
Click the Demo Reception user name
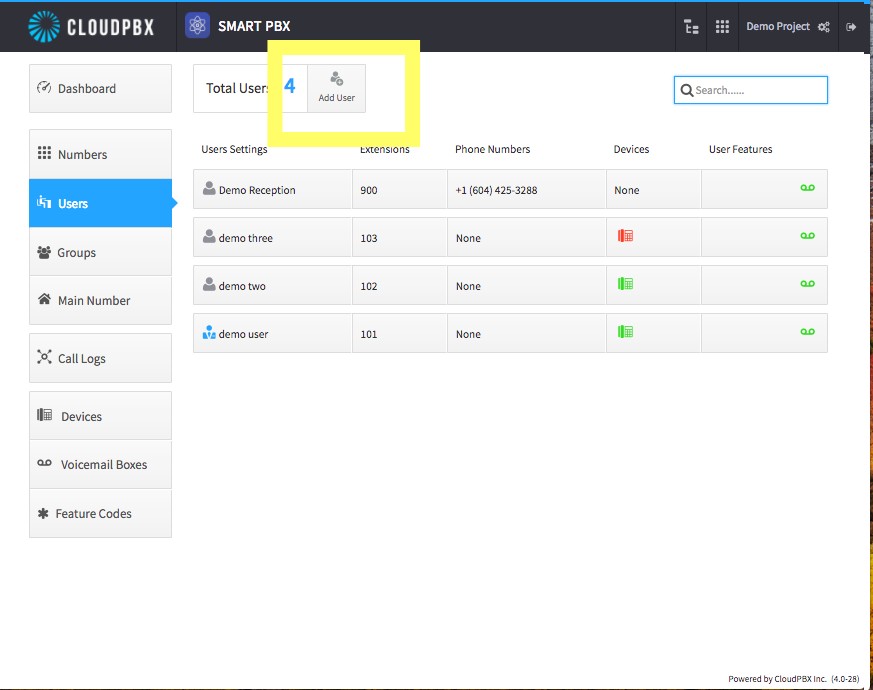tap(257, 190)
